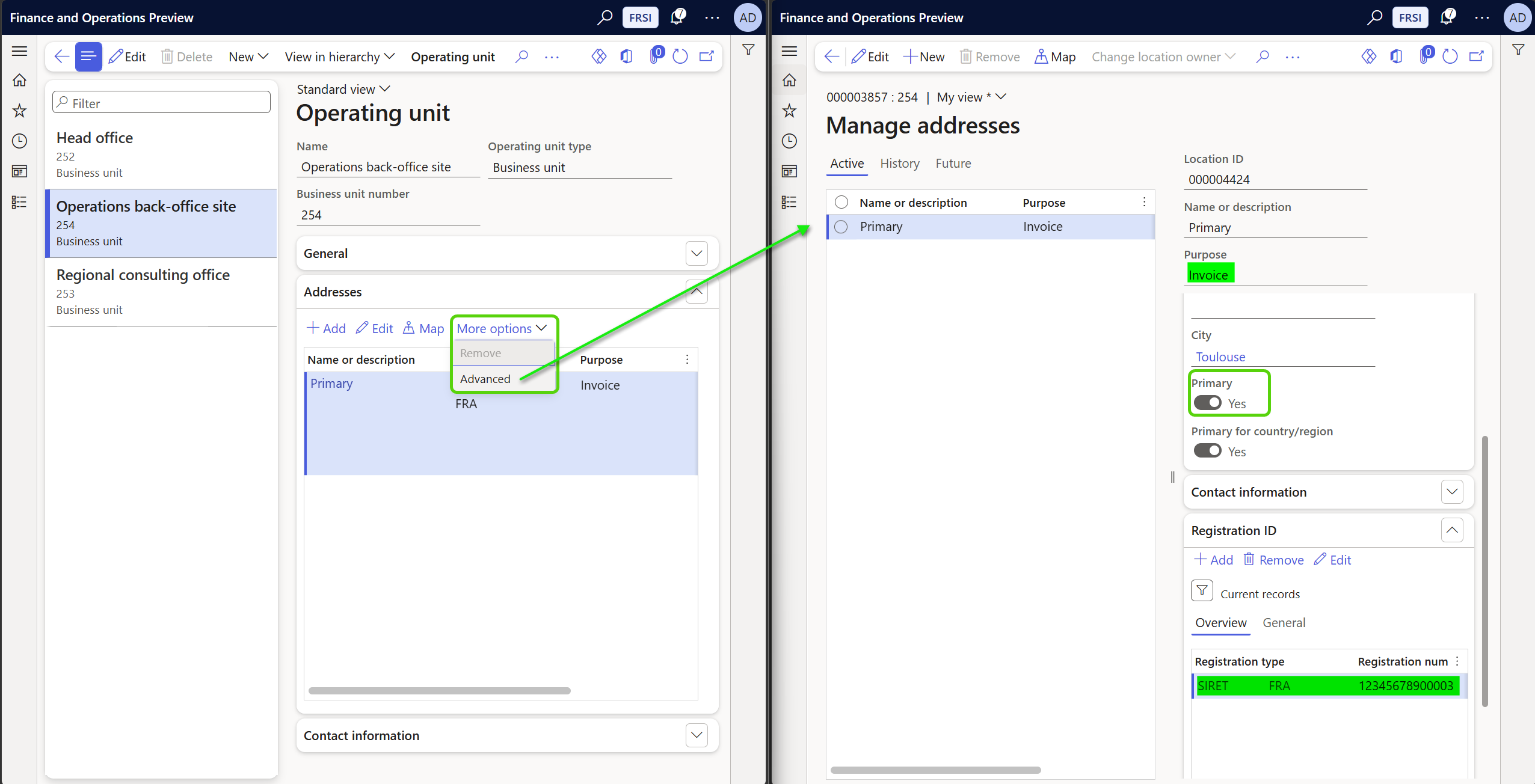Screen dimensions: 1535x784
Task: Select the Primary row radio in Manage addresses
Action: point(841,227)
